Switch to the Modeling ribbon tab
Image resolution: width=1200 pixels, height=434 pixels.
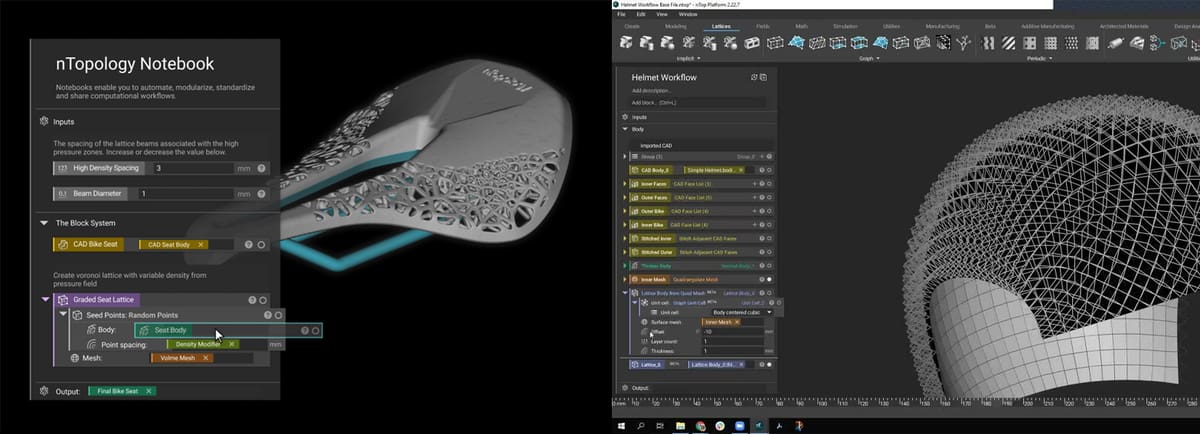pos(676,27)
